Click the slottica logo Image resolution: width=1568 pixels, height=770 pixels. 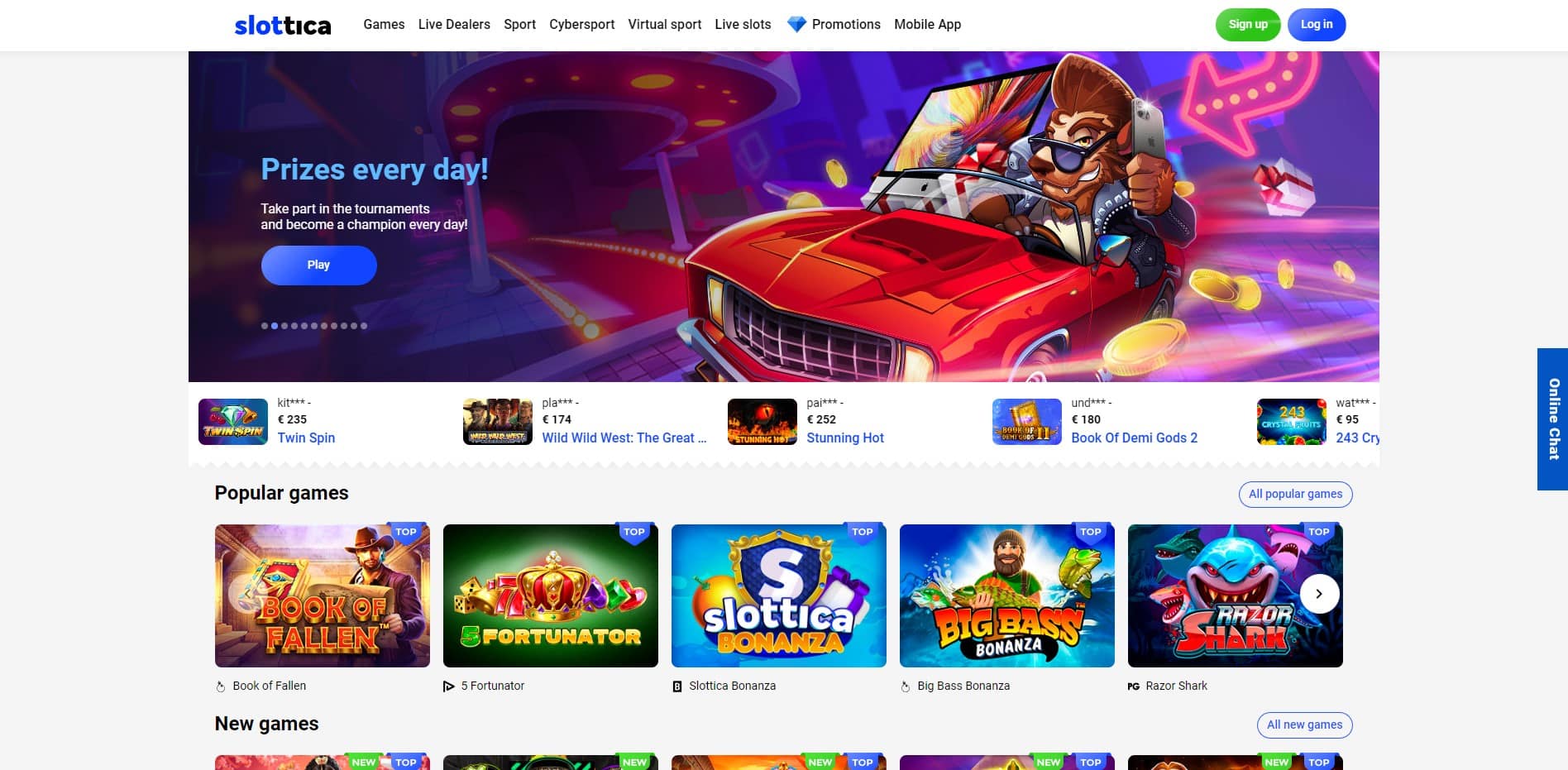click(x=283, y=25)
